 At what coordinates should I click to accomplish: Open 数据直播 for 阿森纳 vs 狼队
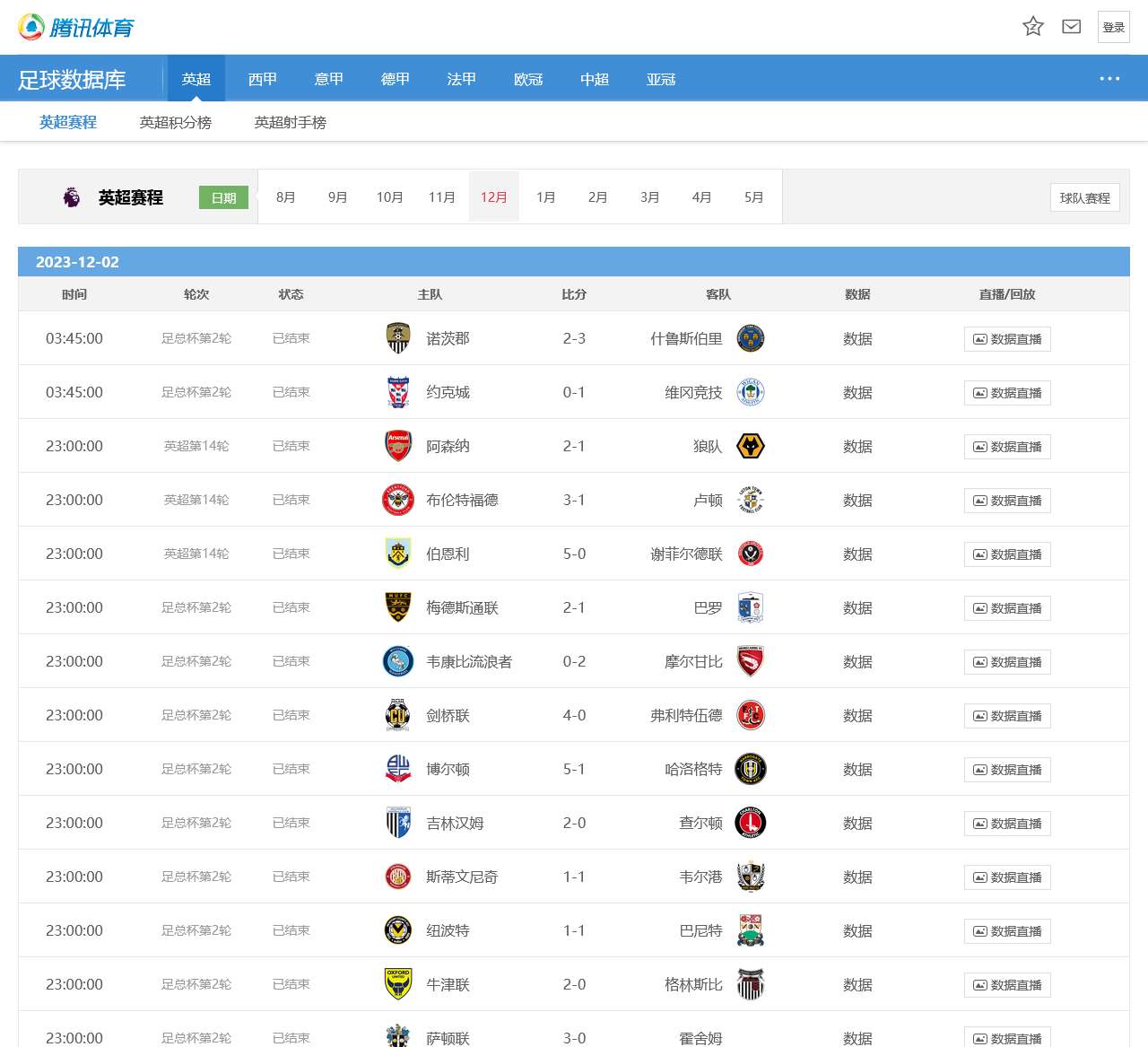[1007, 447]
